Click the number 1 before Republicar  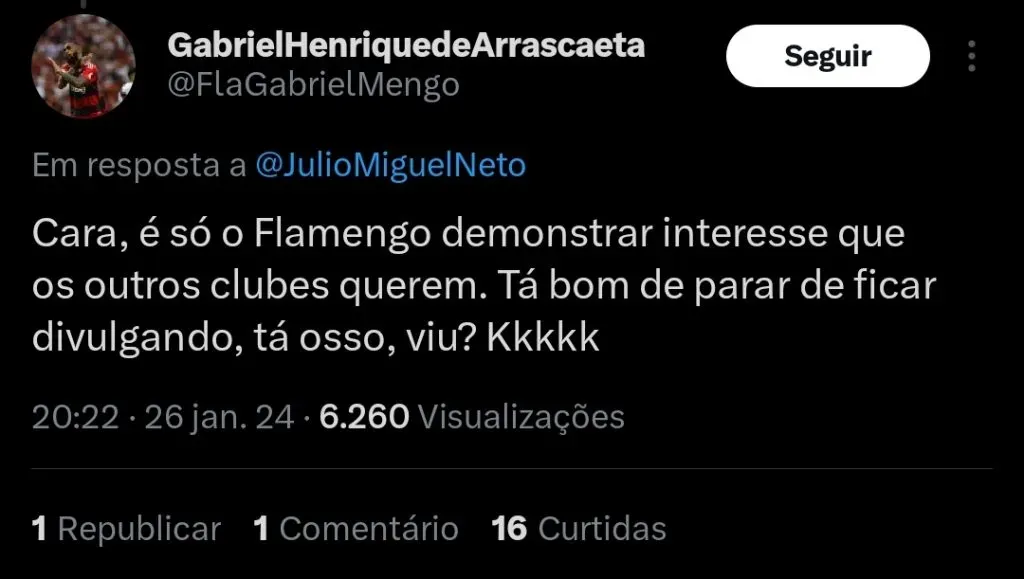[x=39, y=528]
